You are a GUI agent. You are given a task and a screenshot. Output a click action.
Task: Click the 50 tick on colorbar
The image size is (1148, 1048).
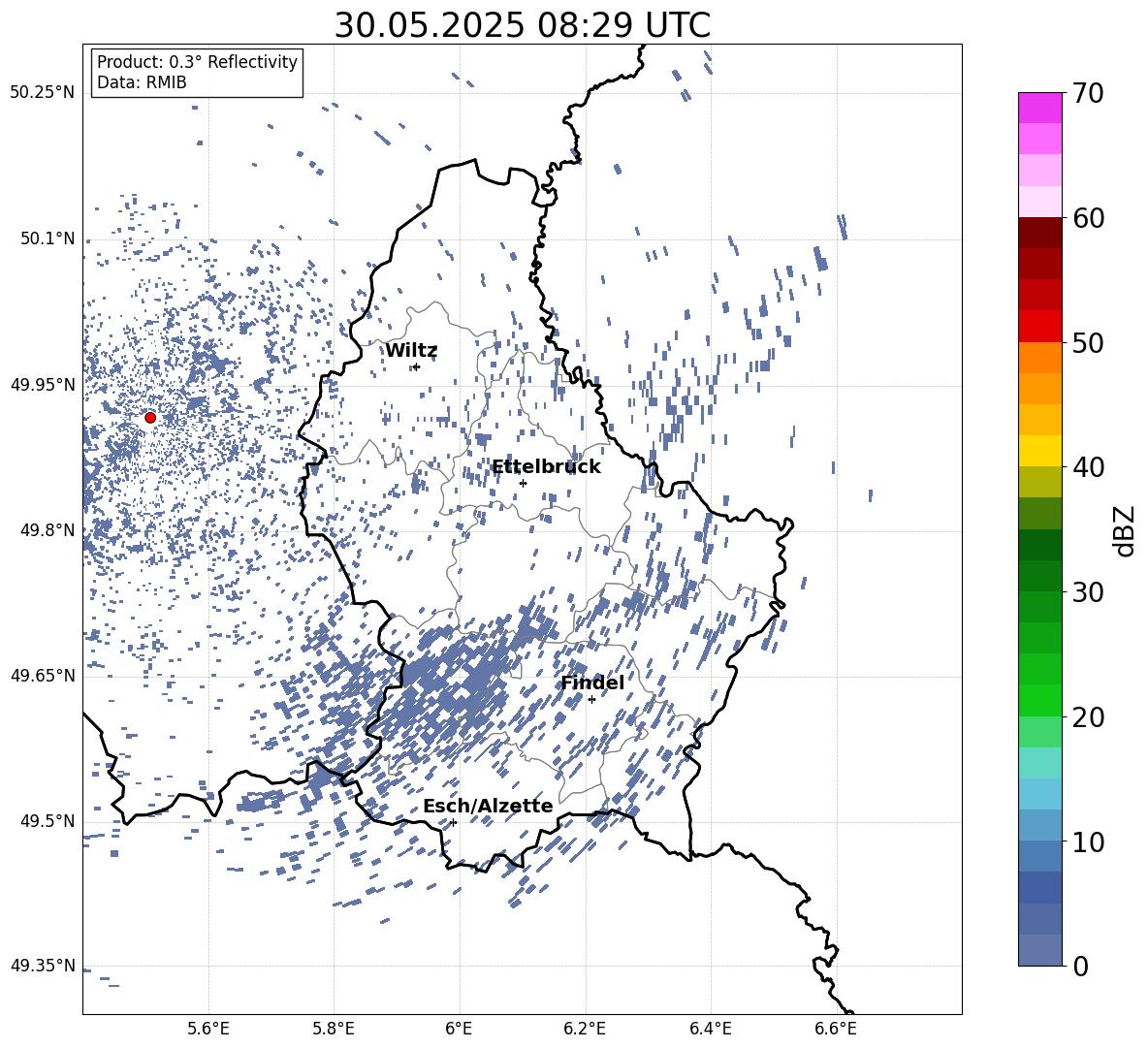(1088, 342)
